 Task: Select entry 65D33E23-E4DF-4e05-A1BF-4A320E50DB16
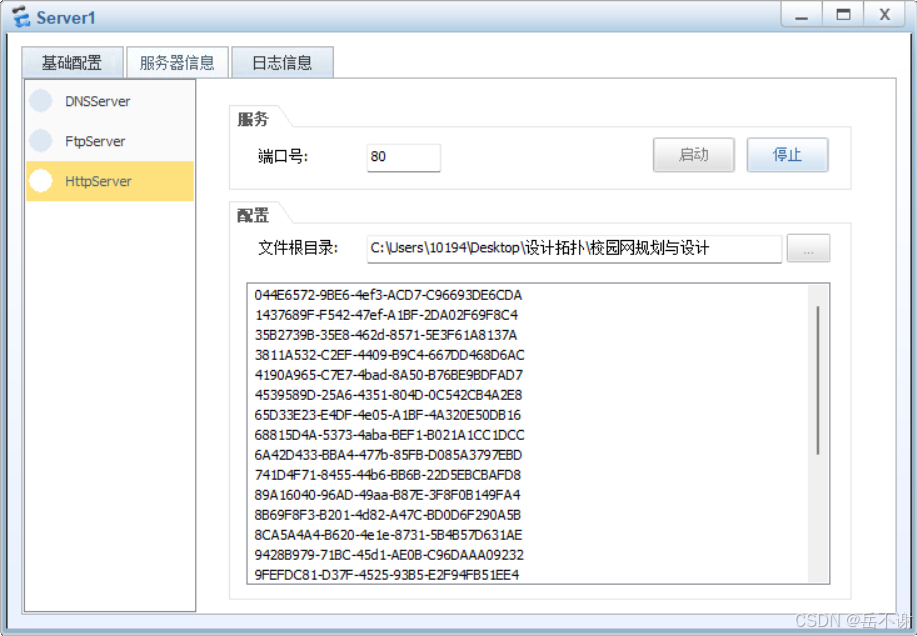[388, 415]
